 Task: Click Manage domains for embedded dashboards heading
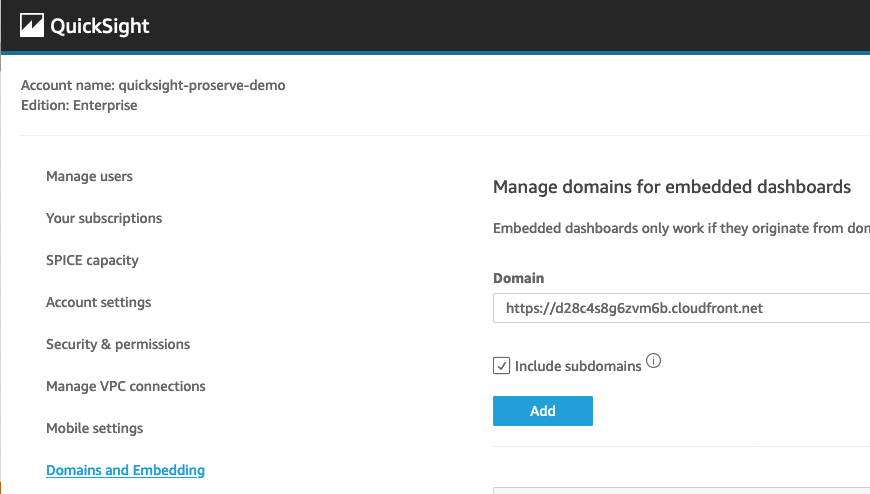pos(672,186)
